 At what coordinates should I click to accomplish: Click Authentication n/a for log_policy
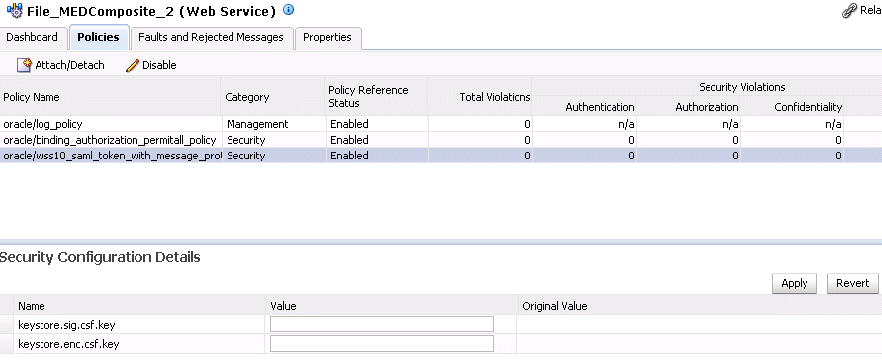[x=626, y=124]
